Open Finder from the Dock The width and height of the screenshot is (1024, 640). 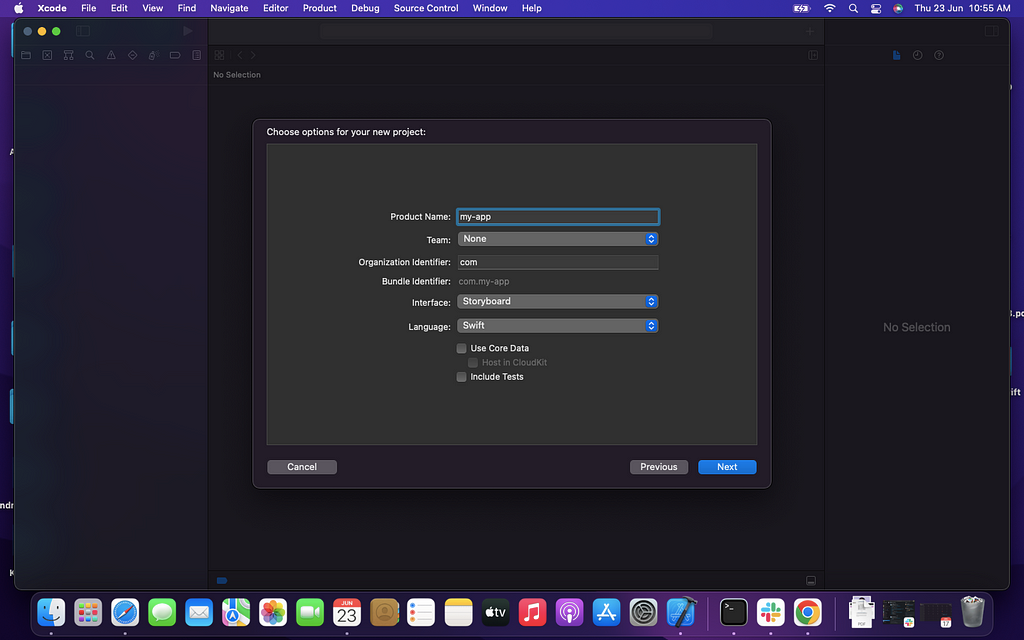coord(51,613)
